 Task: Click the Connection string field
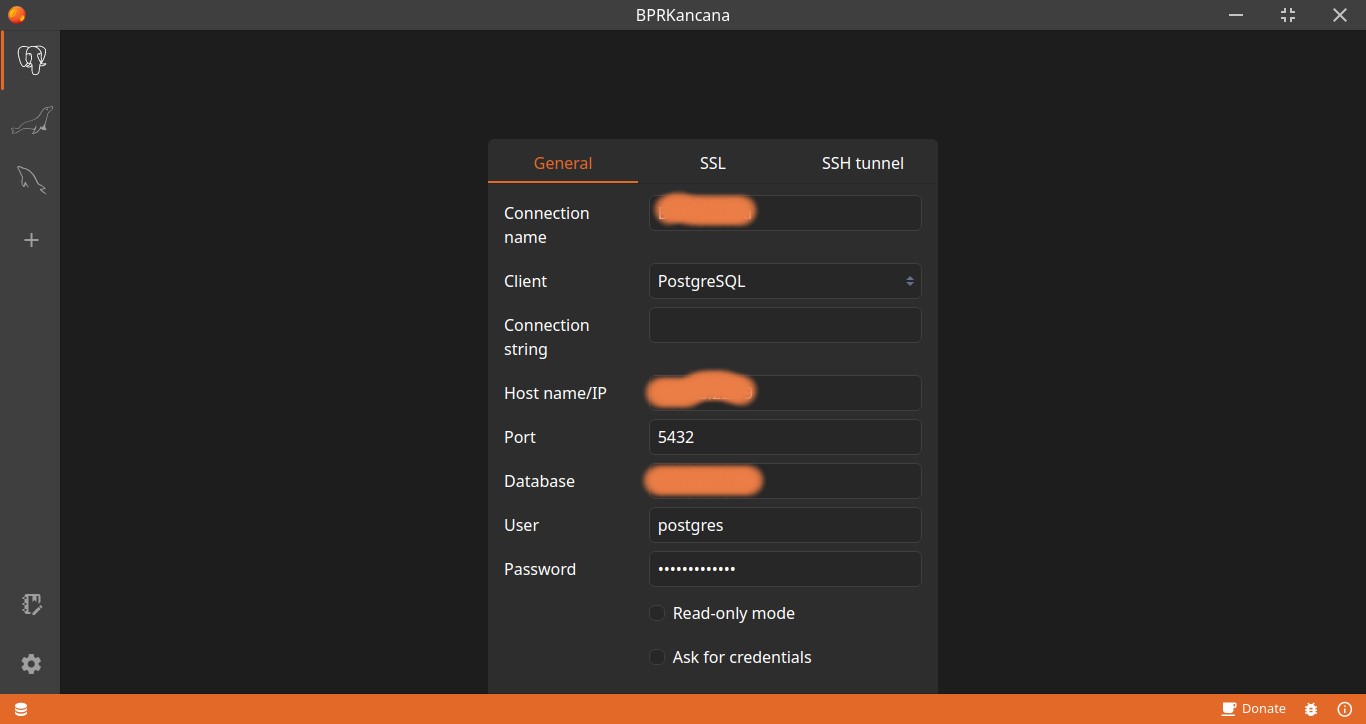[785, 324]
